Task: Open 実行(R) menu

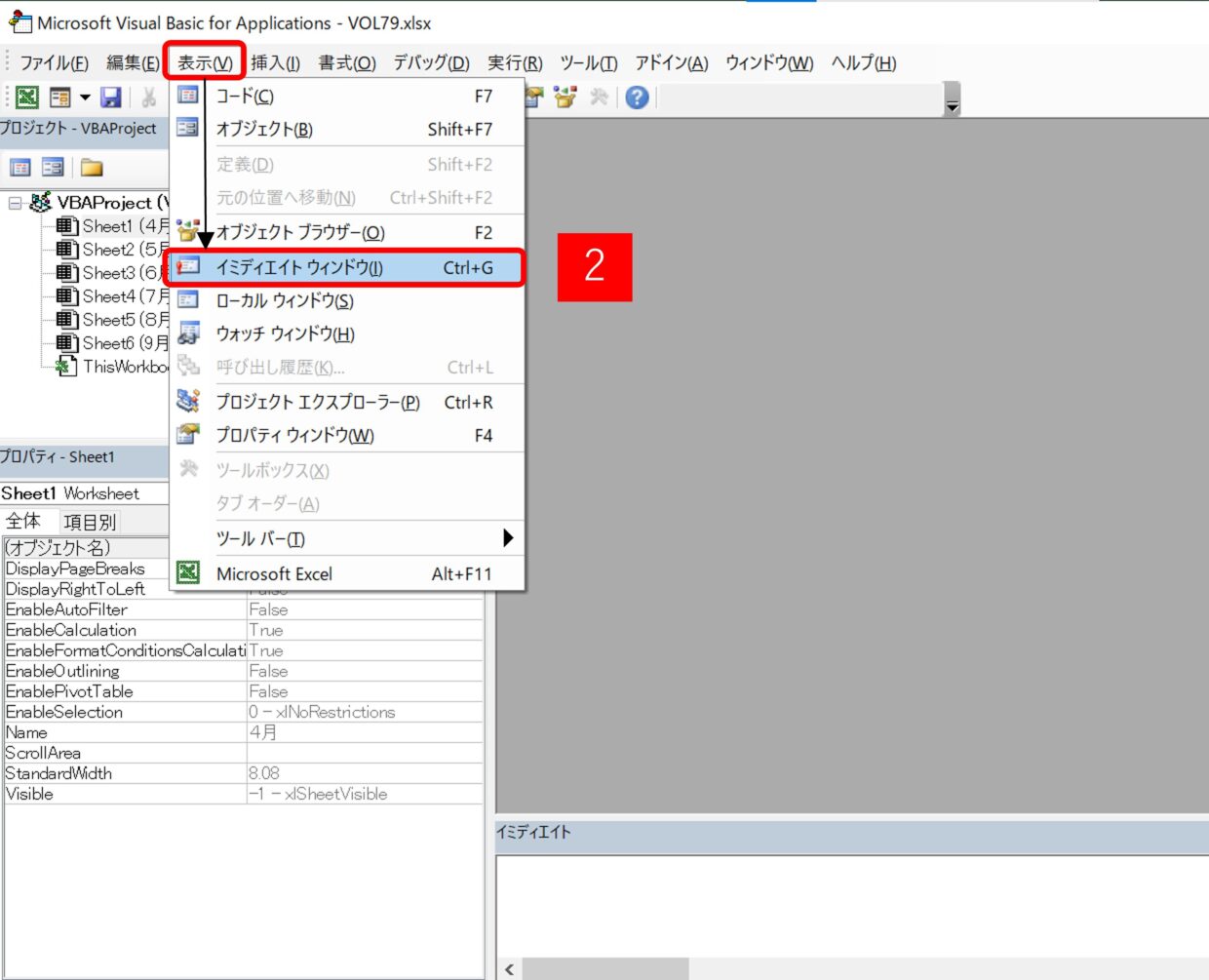Action: pos(515,63)
